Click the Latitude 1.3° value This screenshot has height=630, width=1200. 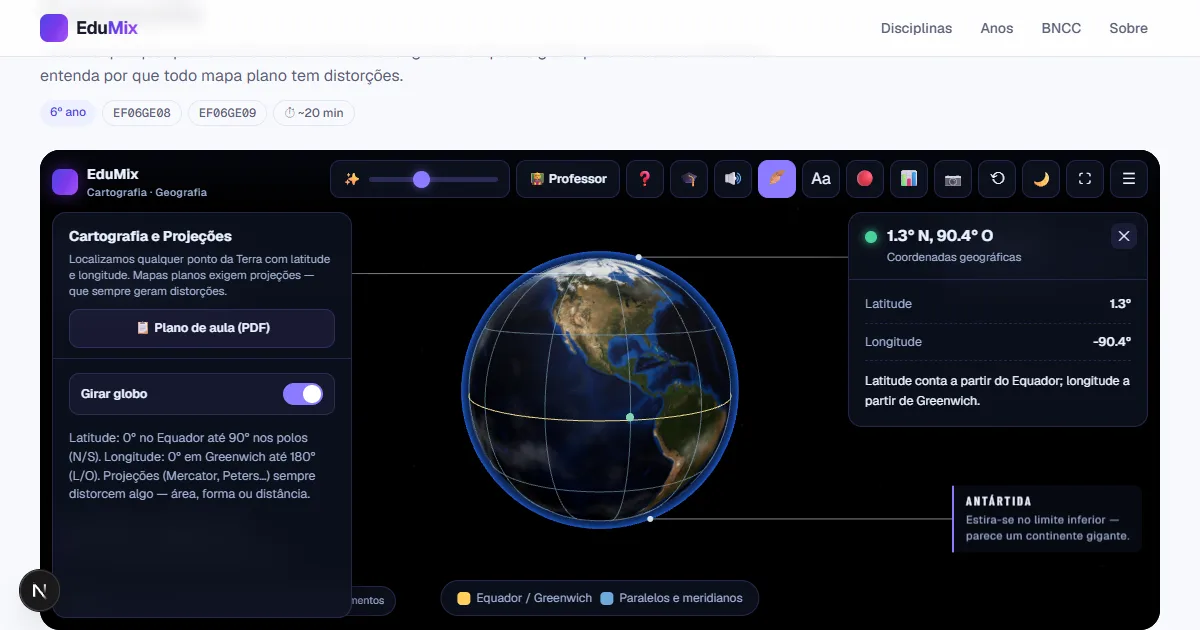point(1120,303)
